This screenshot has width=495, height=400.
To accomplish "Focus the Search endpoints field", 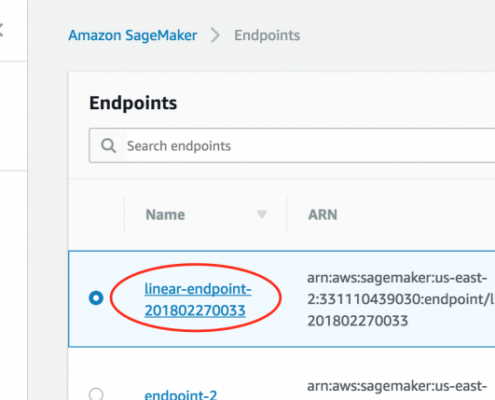I will click(x=292, y=146).
